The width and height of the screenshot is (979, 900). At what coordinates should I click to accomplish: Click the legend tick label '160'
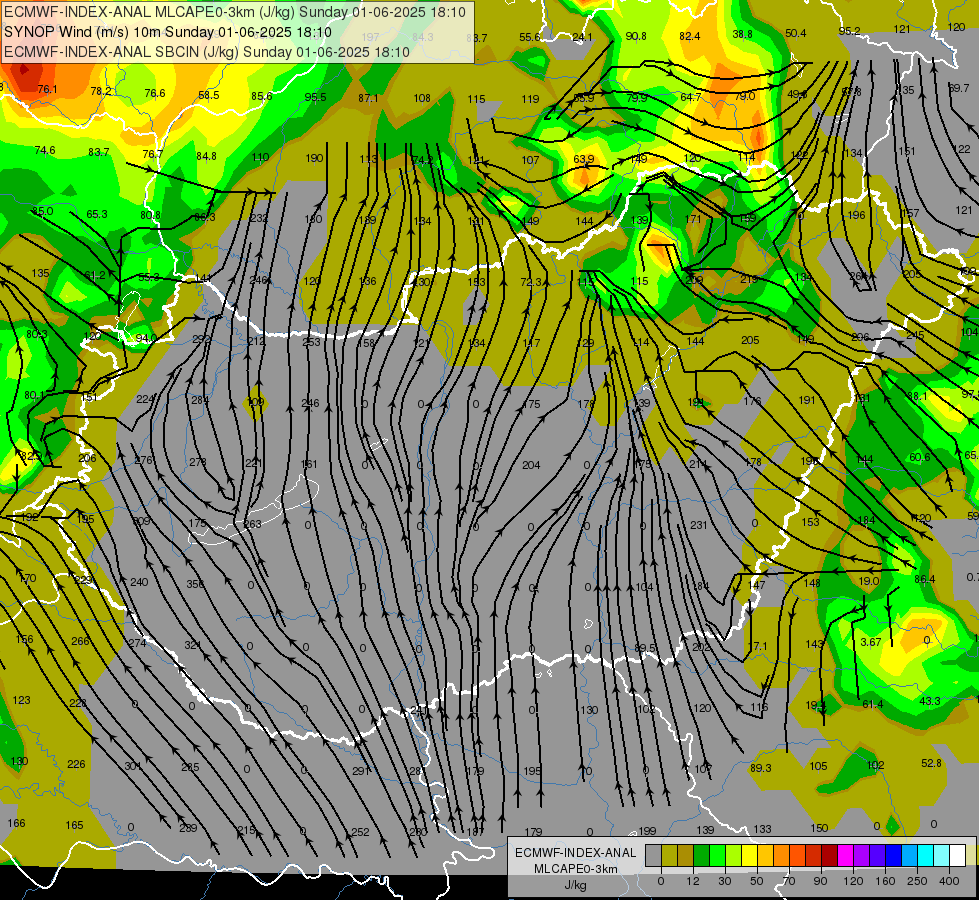tap(885, 881)
